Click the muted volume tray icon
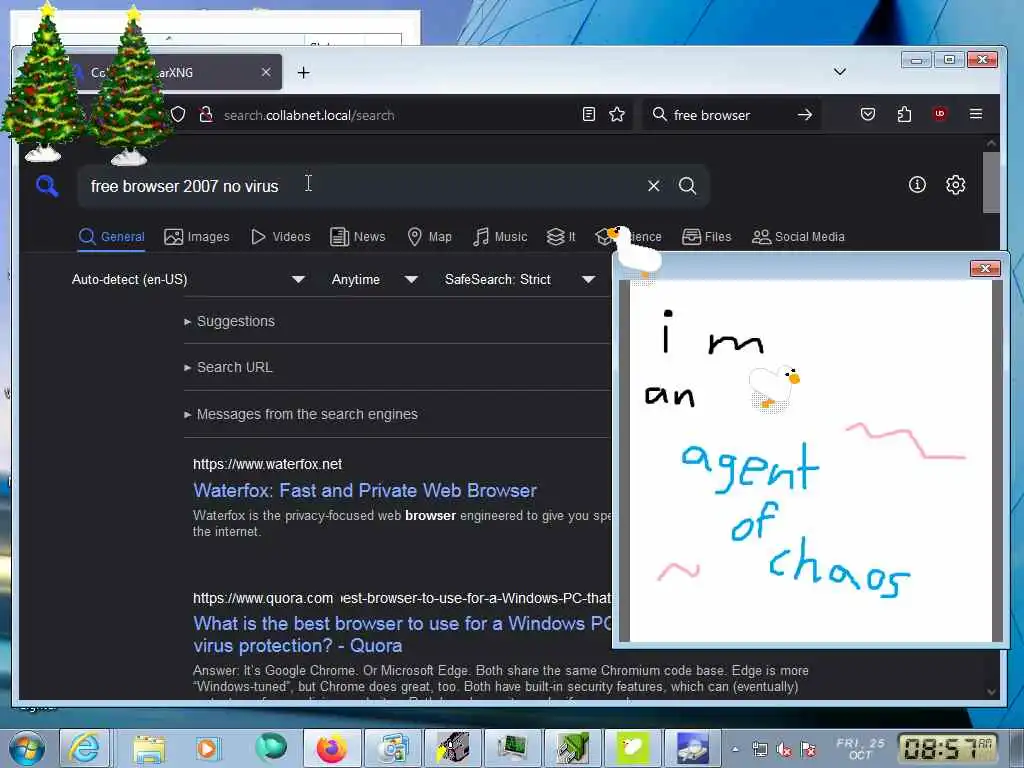The image size is (1024, 768). tap(784, 750)
